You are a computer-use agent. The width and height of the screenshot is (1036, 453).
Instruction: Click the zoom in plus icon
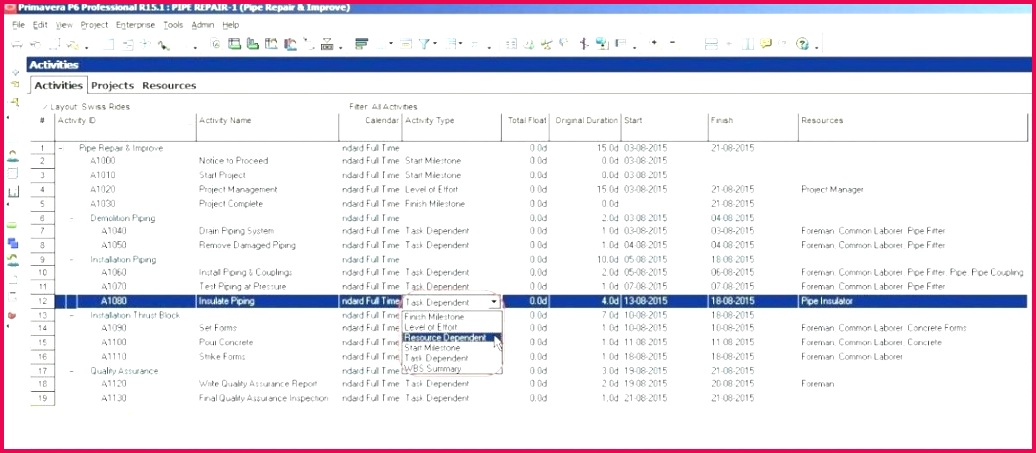click(x=654, y=44)
